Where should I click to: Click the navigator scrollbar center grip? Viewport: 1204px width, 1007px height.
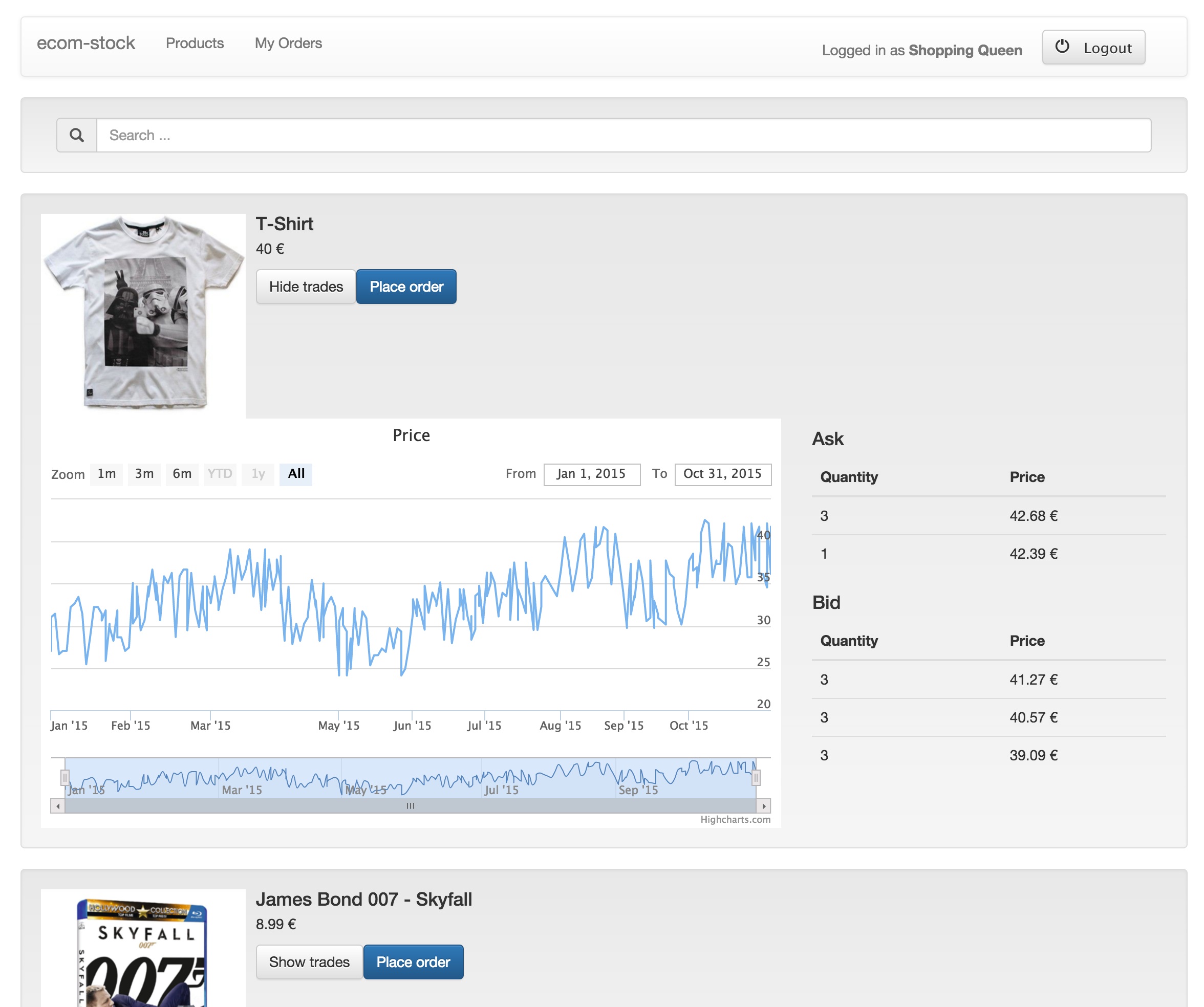(411, 806)
